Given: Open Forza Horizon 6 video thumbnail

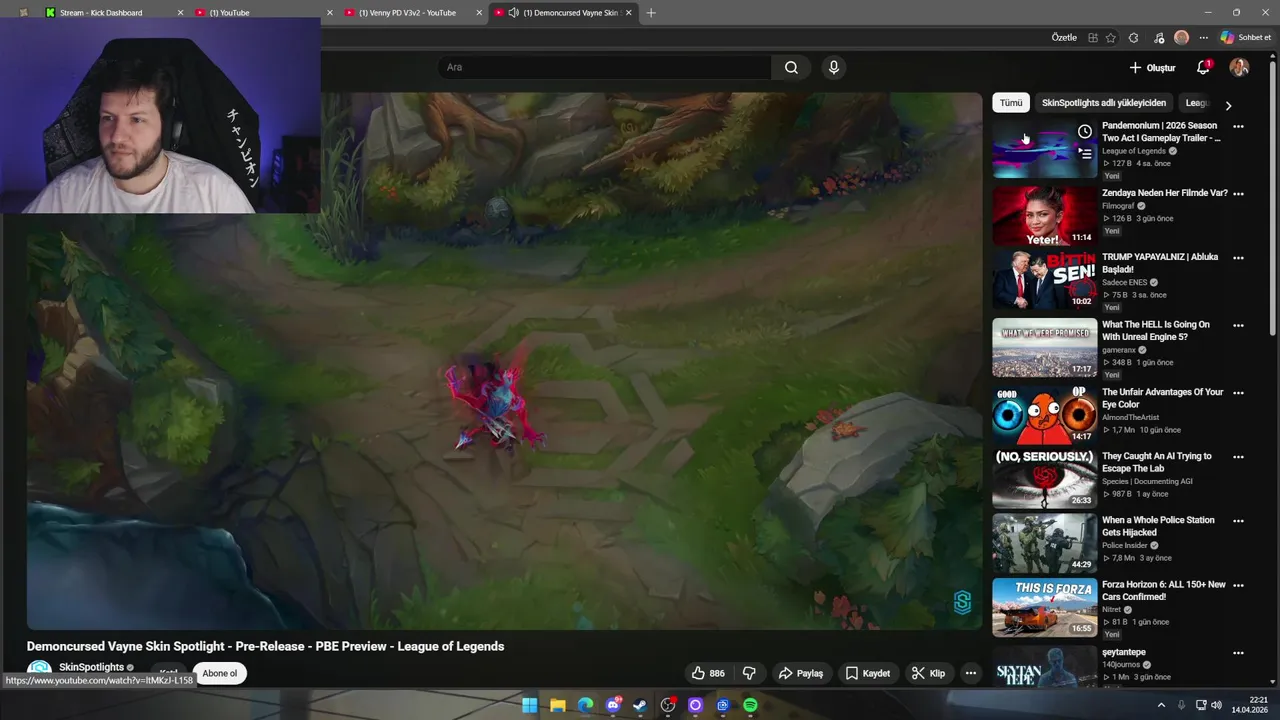Looking at the screenshot, I should pos(1044,607).
